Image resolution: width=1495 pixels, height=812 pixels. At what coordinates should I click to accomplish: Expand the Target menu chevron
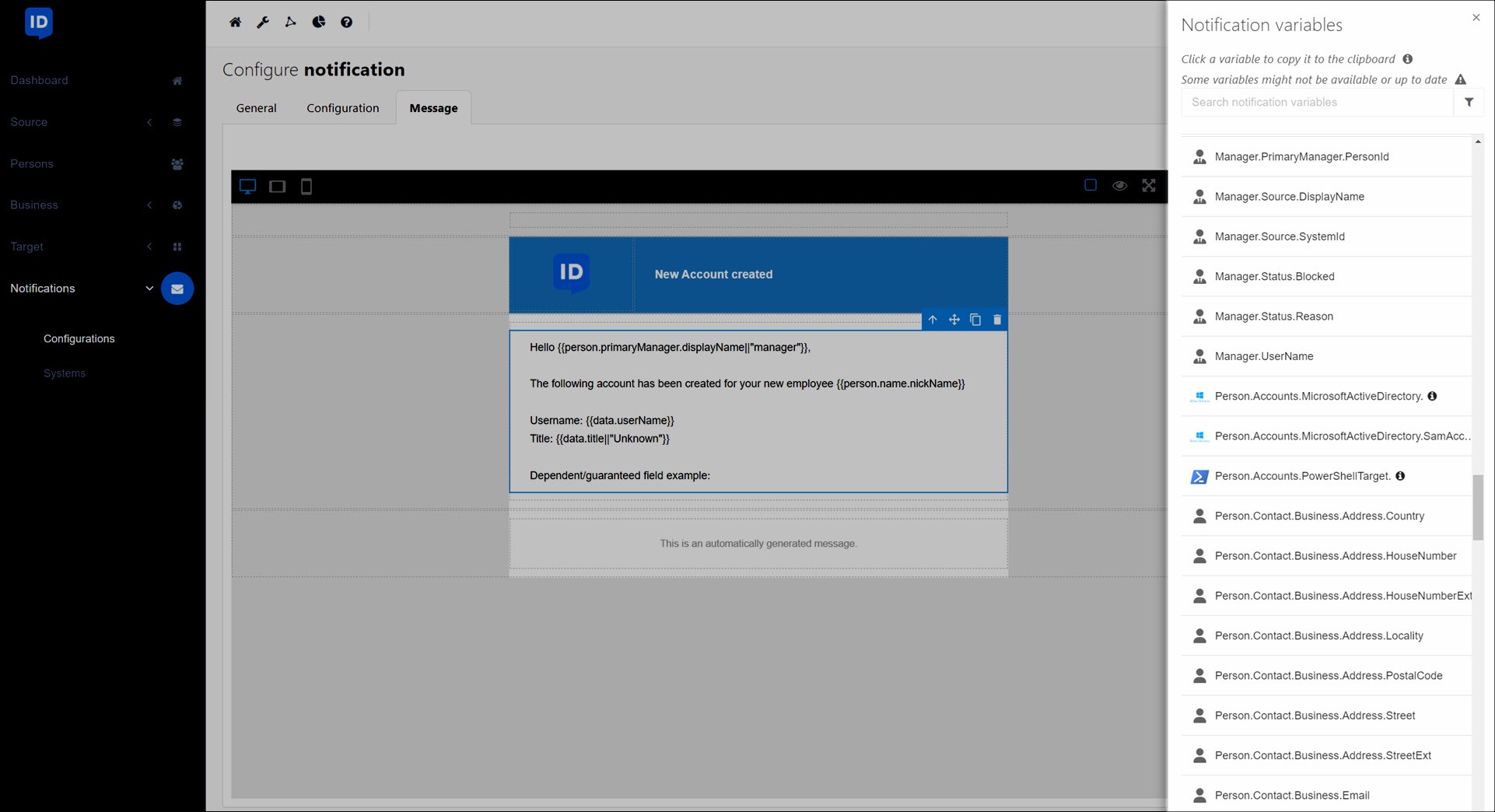tap(149, 247)
